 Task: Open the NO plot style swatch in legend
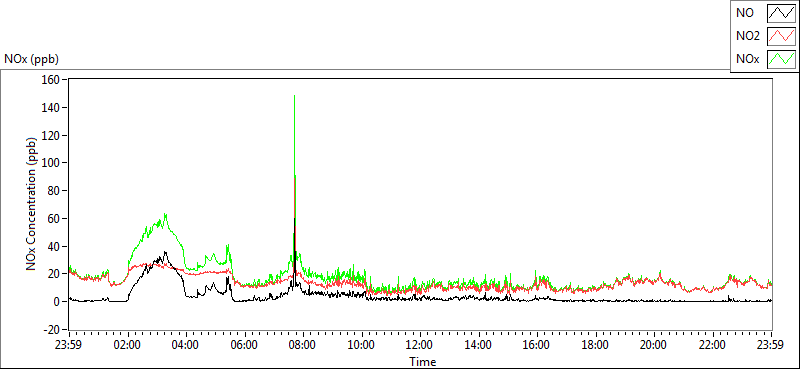click(x=781, y=13)
